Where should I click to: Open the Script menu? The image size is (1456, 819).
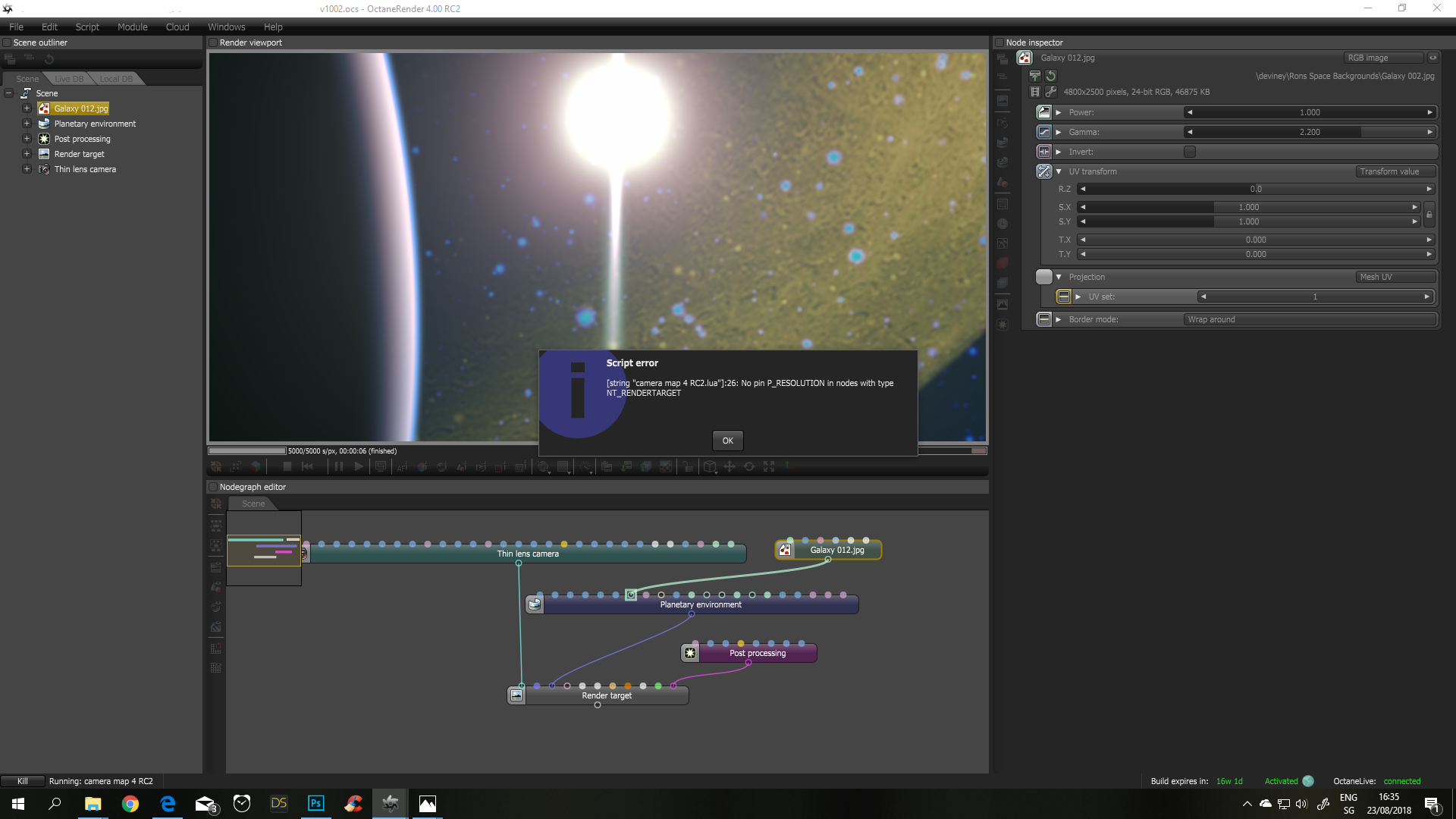87,27
